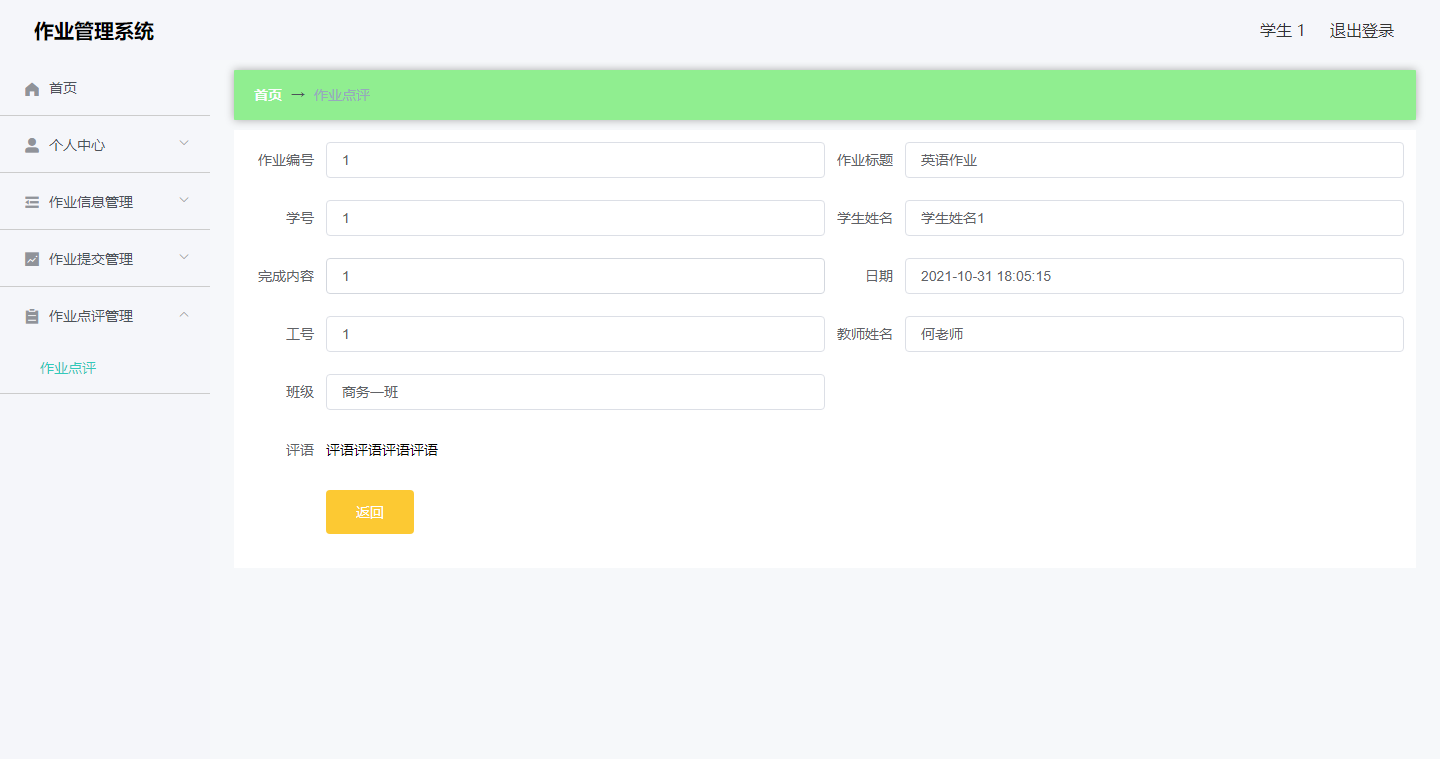
Task: Click the 学生姓名 field label
Action: pos(865,218)
